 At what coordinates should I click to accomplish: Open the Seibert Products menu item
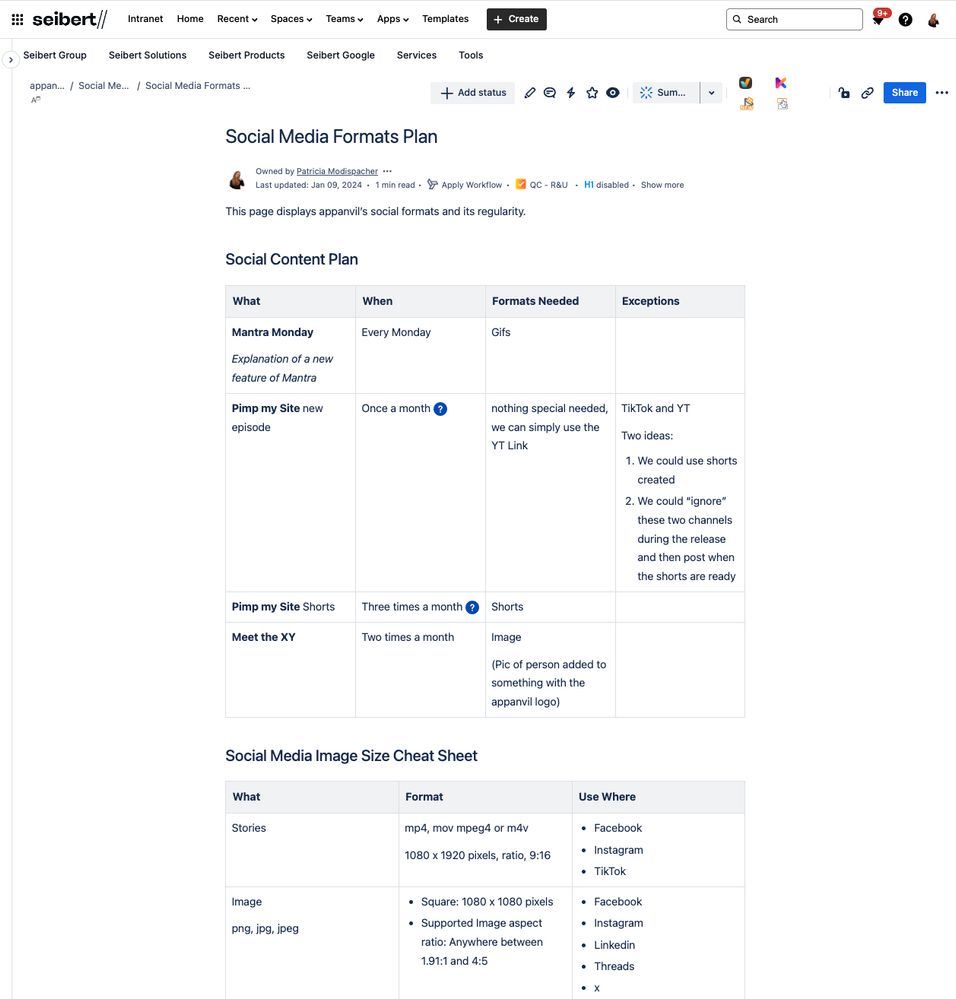tap(246, 55)
